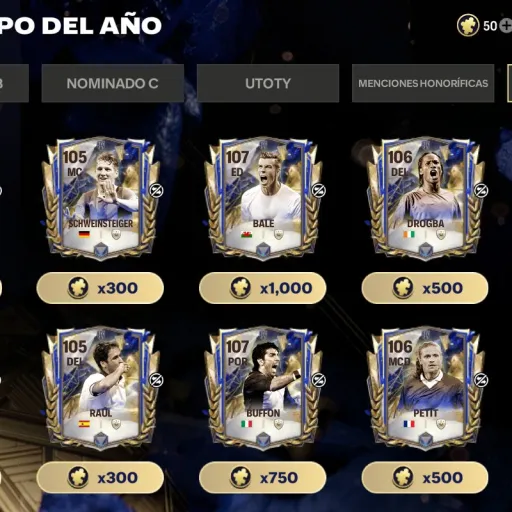Tap the gold token icon showing 50
Viewport: 512px width, 512px height.
tap(468, 25)
